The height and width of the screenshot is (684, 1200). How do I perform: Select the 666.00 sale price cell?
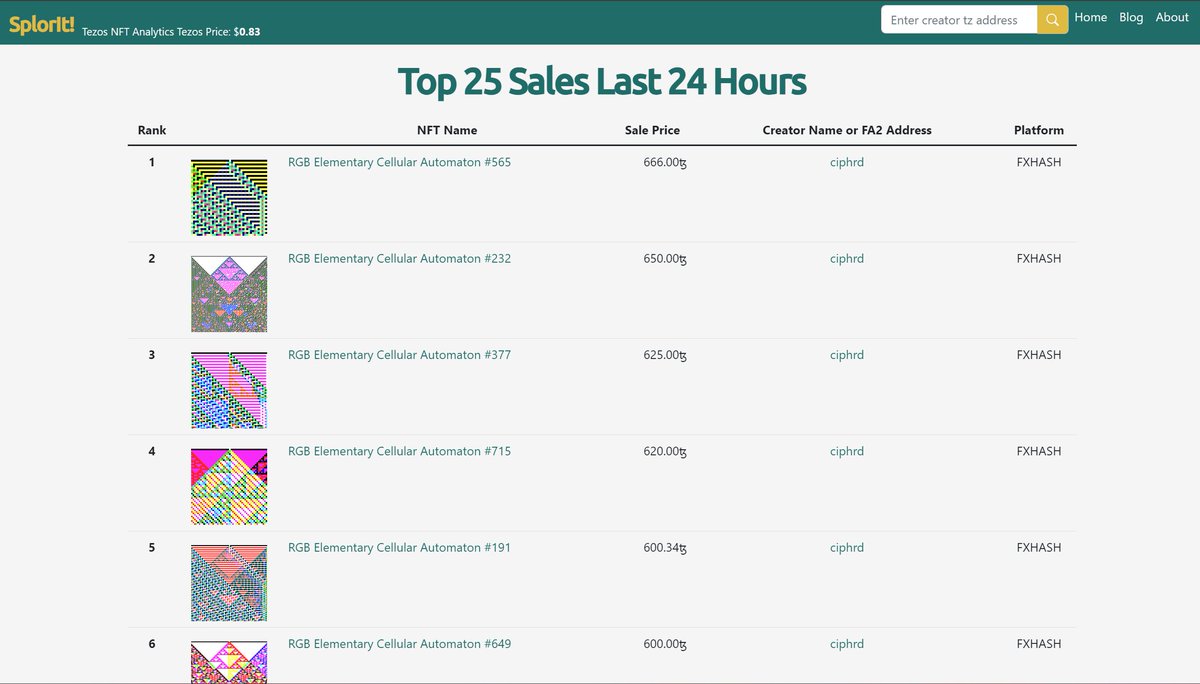pyautogui.click(x=665, y=162)
